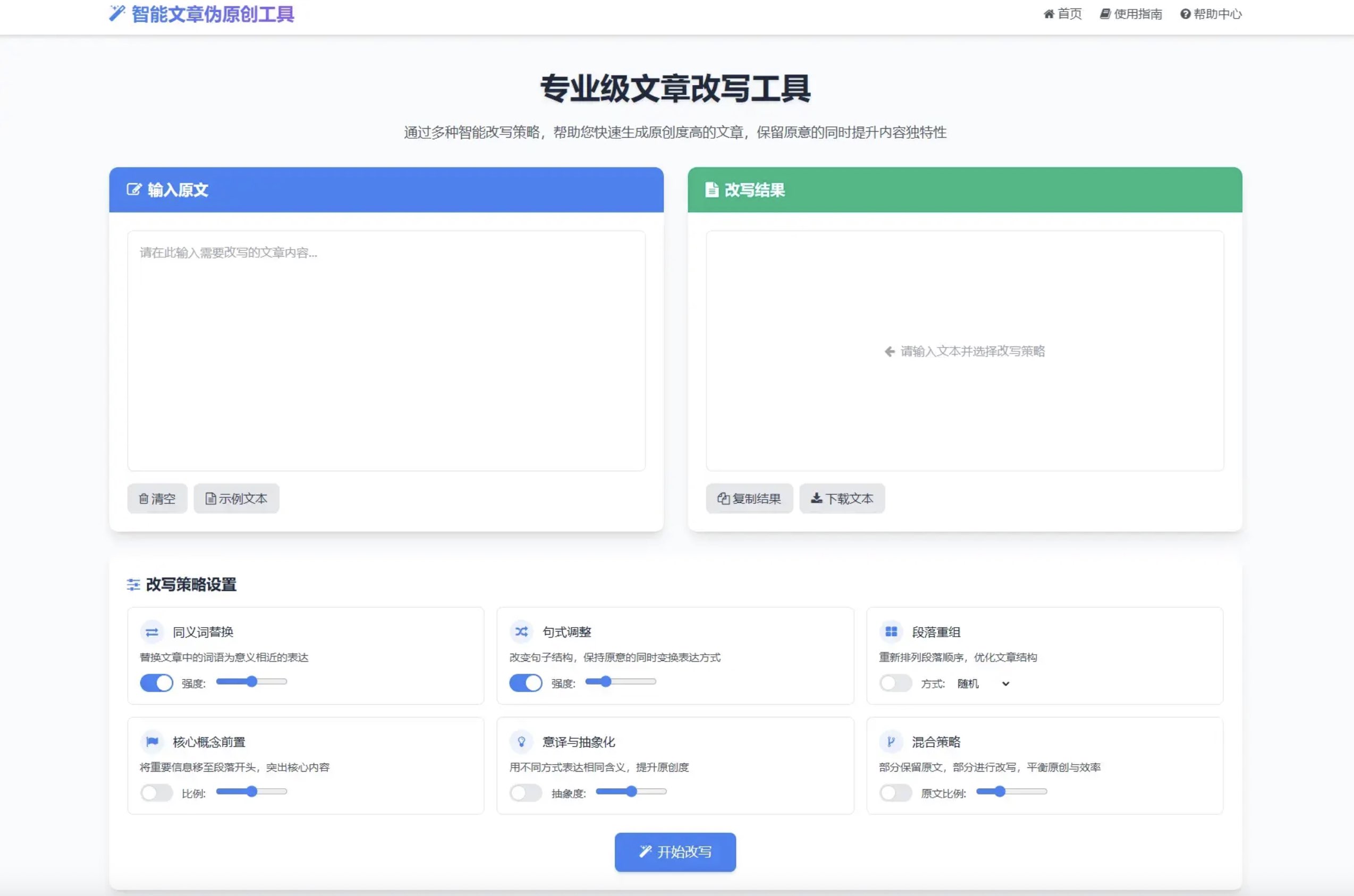The image size is (1354, 896).
Task: Open the 方式 随机 dropdown
Action: coord(983,683)
